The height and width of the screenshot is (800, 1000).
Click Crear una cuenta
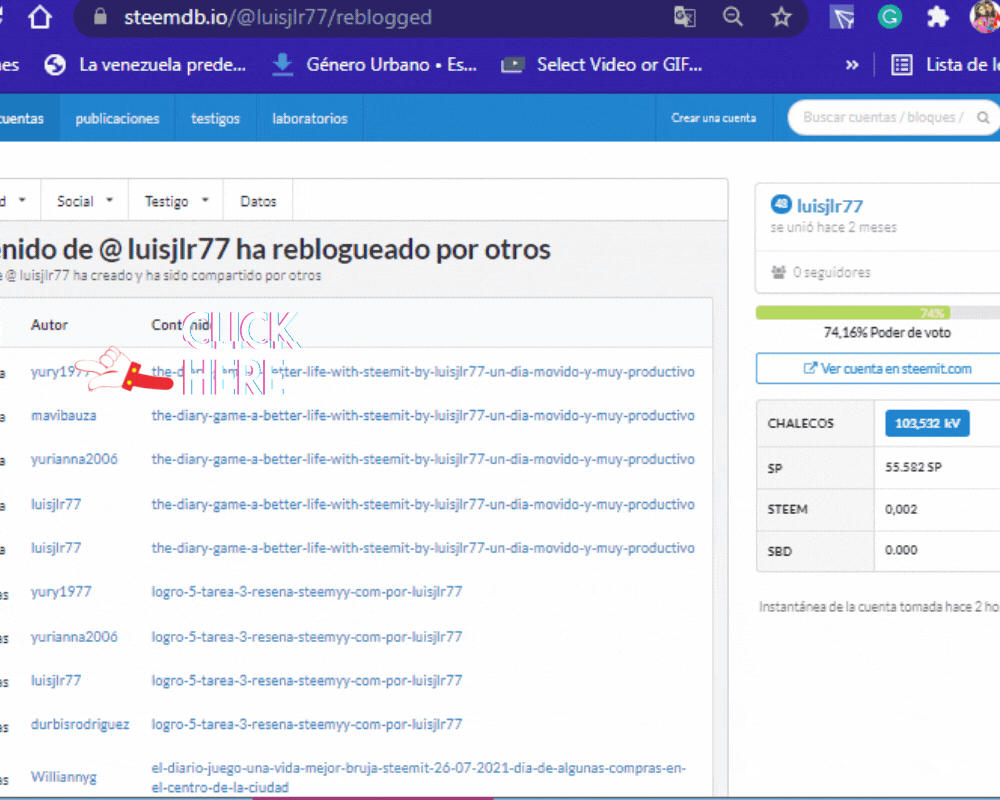tap(714, 118)
